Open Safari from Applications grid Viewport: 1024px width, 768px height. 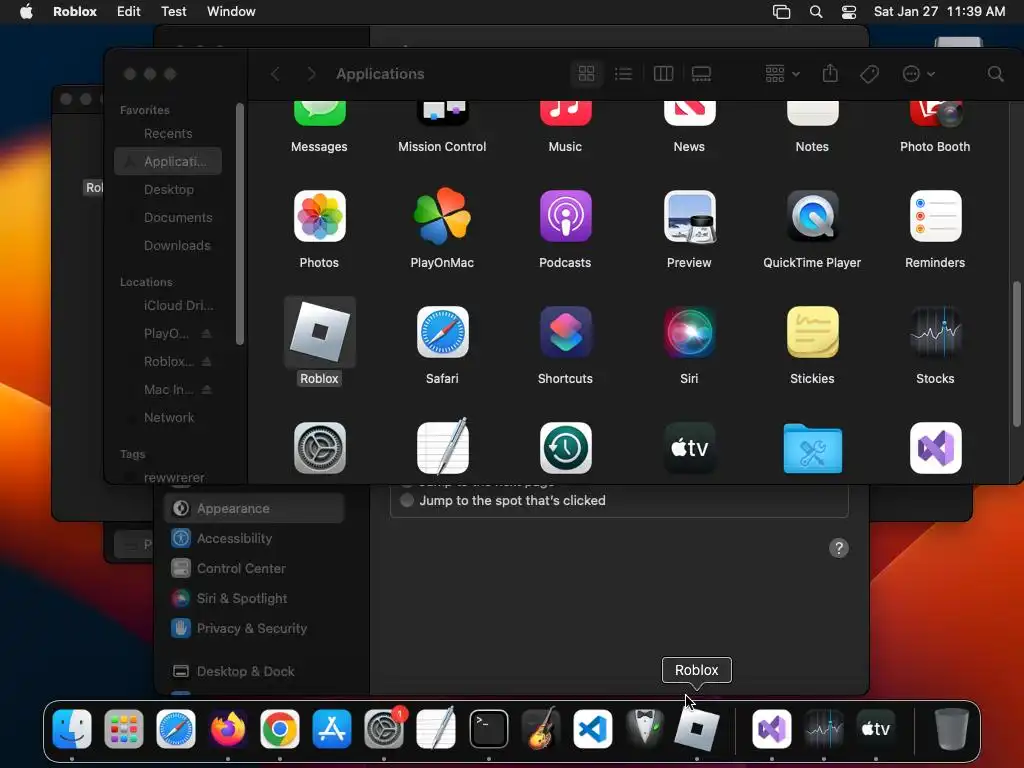click(442, 332)
